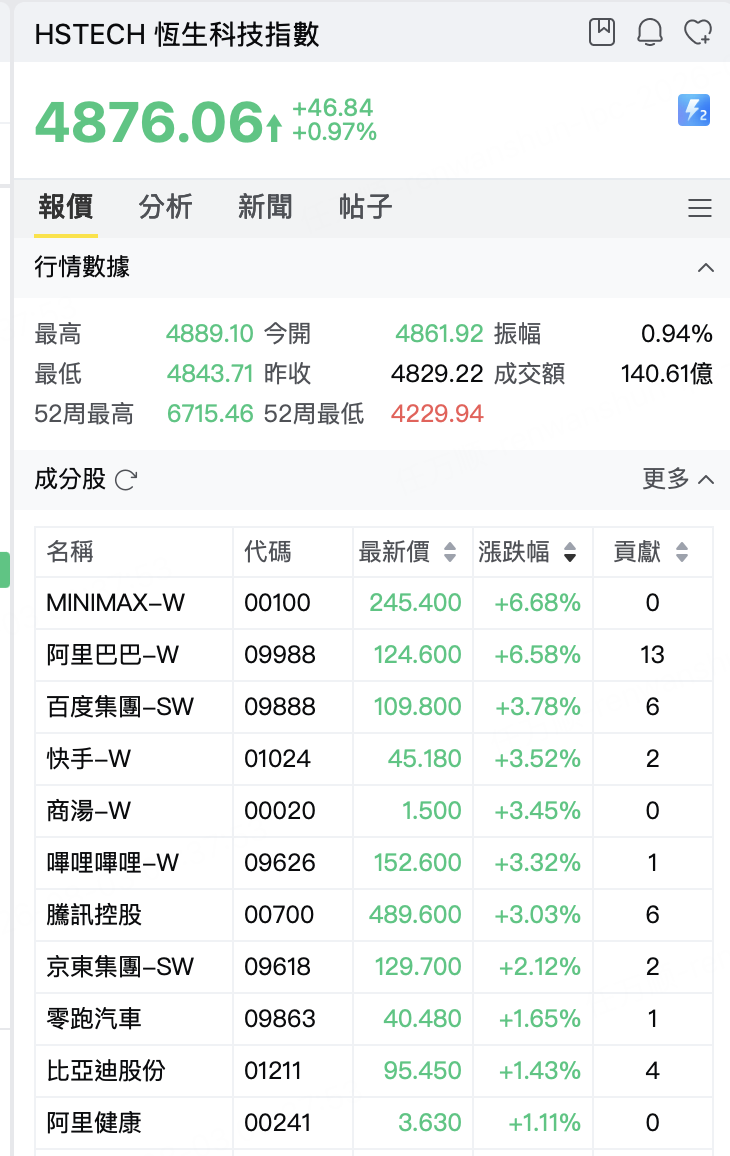Add to watchlist via heart icon
730x1156 pixels.
pyautogui.click(x=698, y=32)
